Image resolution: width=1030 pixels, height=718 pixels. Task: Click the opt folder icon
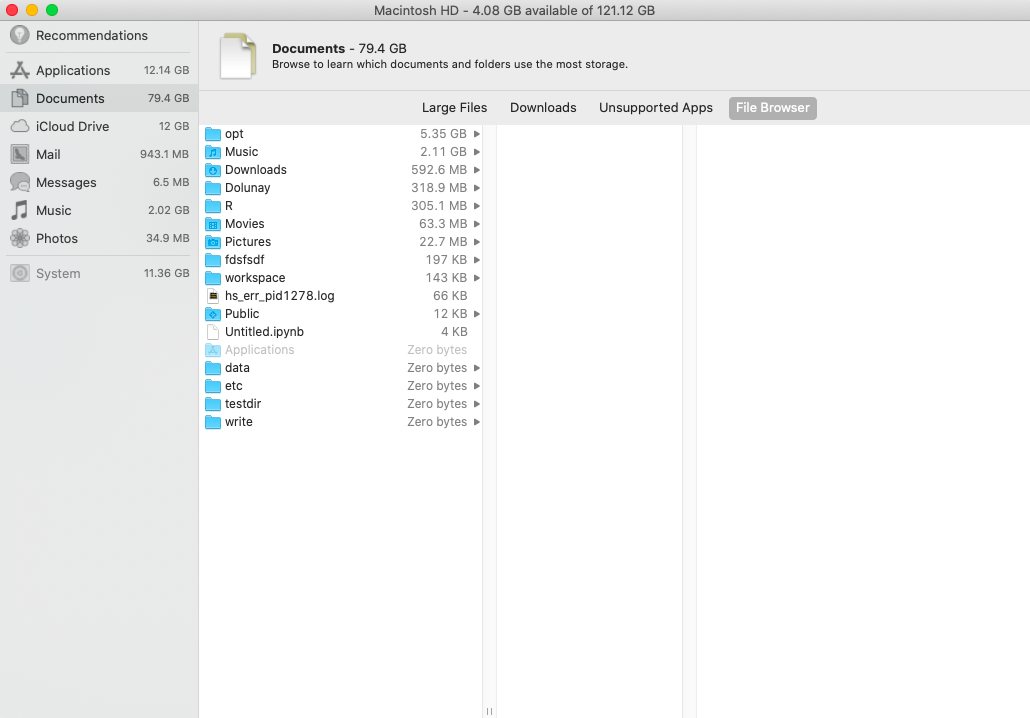[x=213, y=134]
